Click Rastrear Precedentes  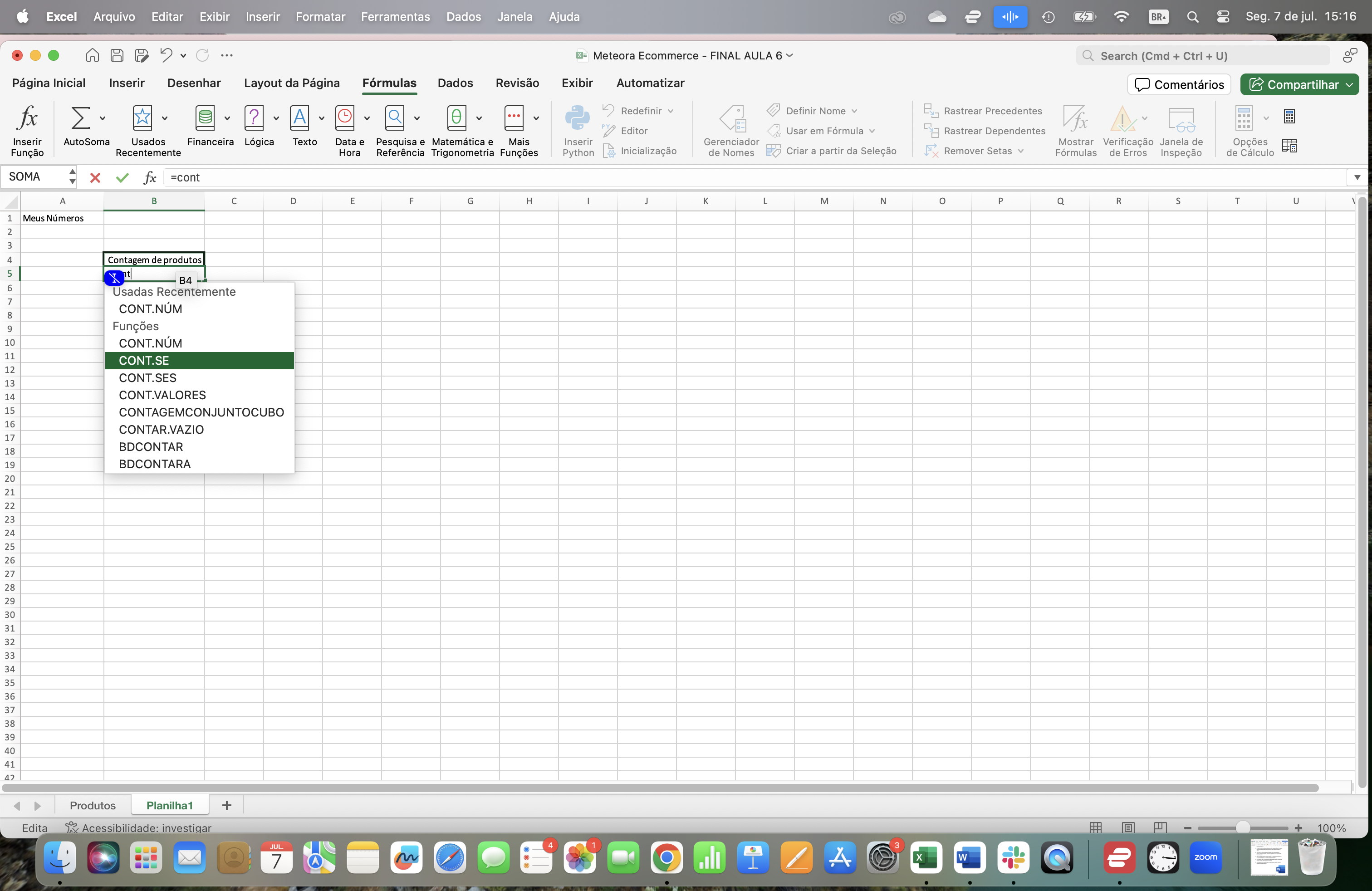pos(983,111)
